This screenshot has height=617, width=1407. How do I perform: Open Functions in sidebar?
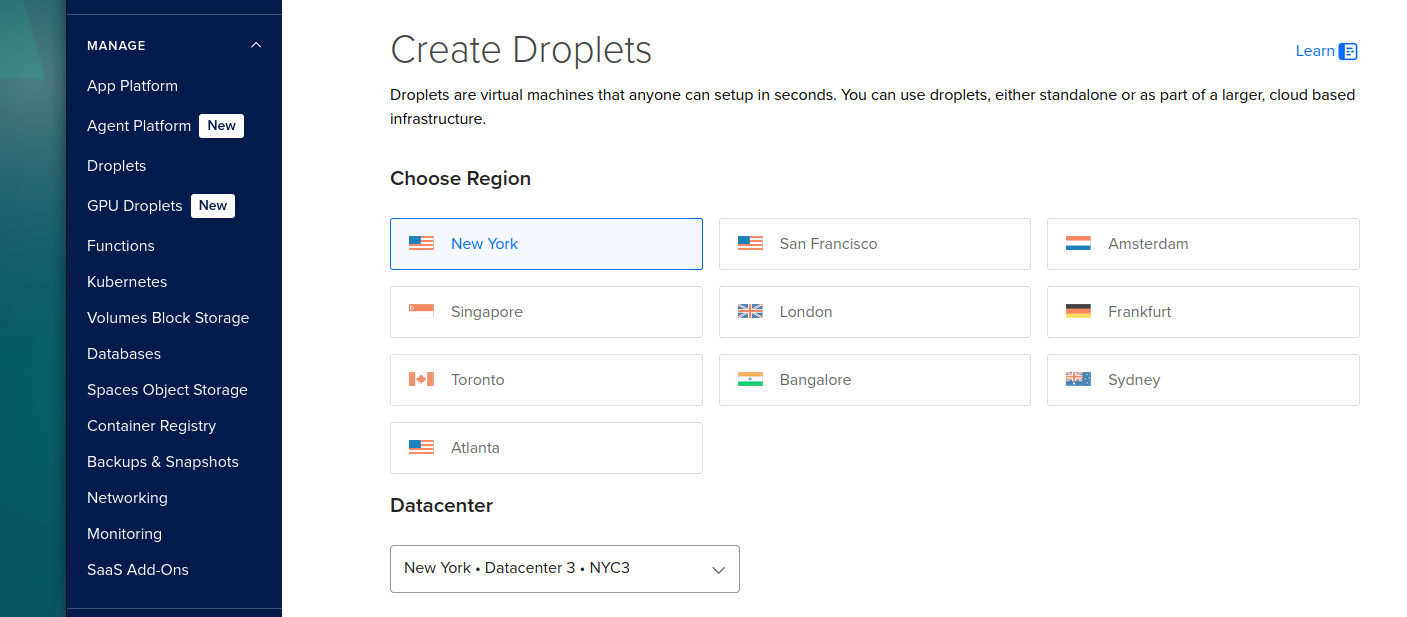(x=121, y=246)
